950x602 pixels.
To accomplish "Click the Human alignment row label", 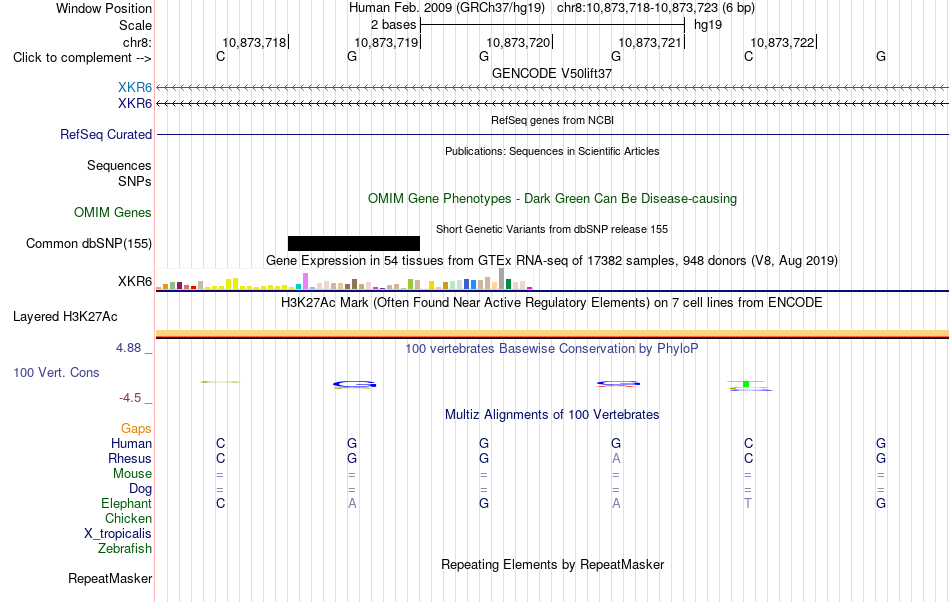I will pyautogui.click(x=131, y=443).
